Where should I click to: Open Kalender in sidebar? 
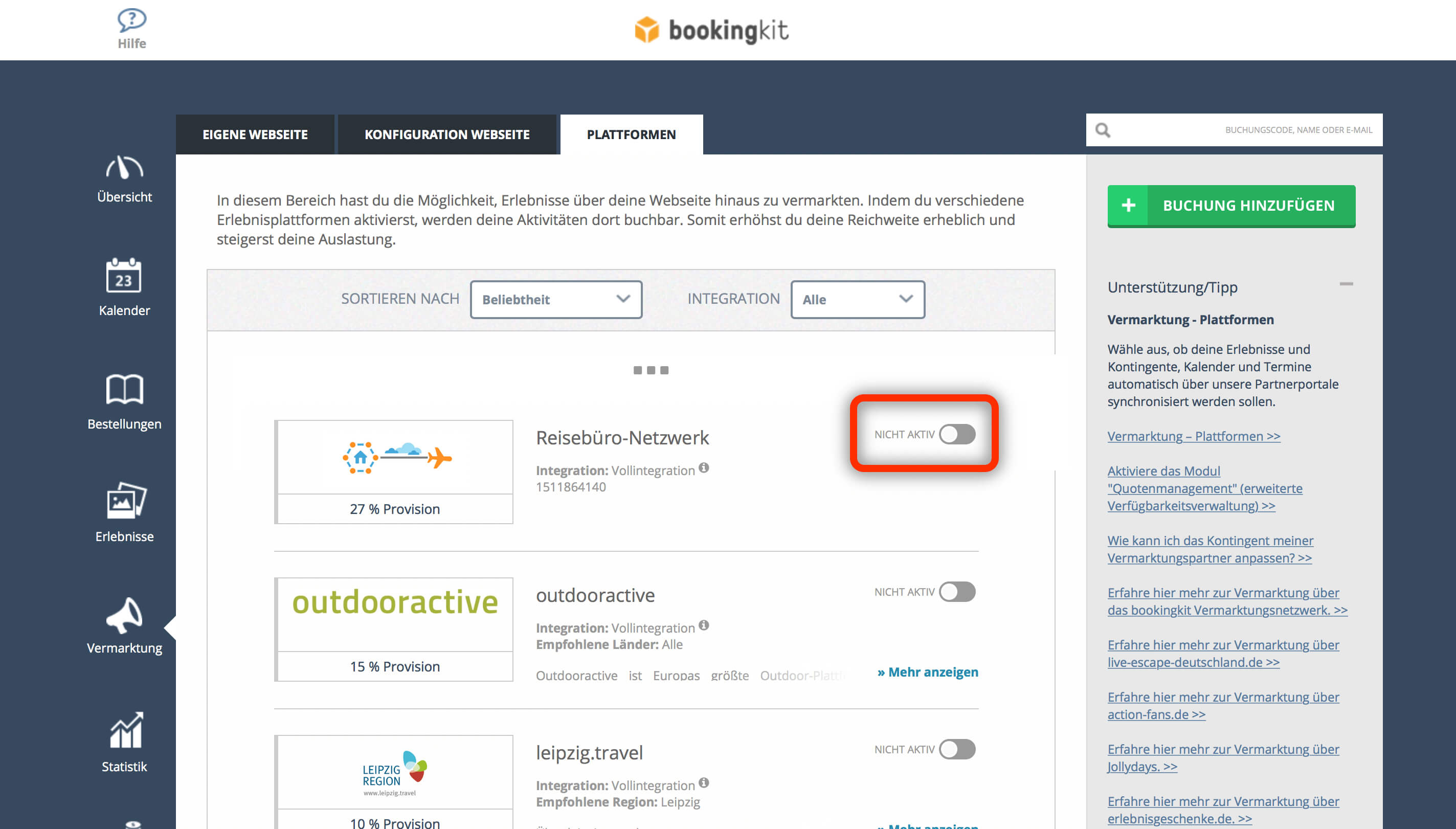pos(124,287)
